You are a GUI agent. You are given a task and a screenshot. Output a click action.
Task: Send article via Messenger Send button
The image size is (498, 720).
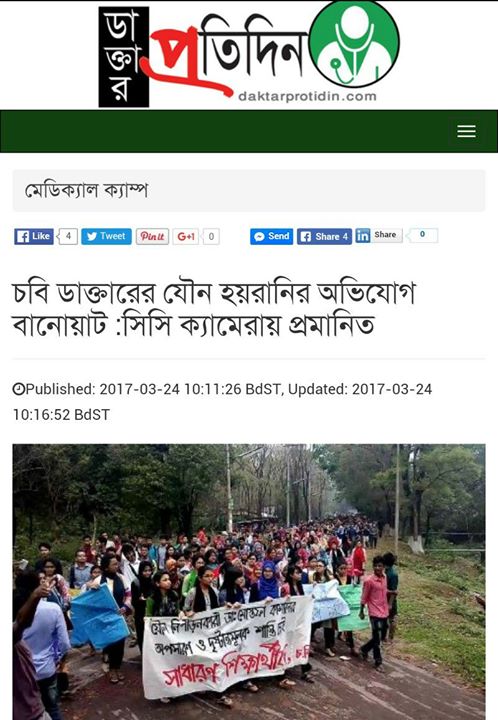(272, 236)
